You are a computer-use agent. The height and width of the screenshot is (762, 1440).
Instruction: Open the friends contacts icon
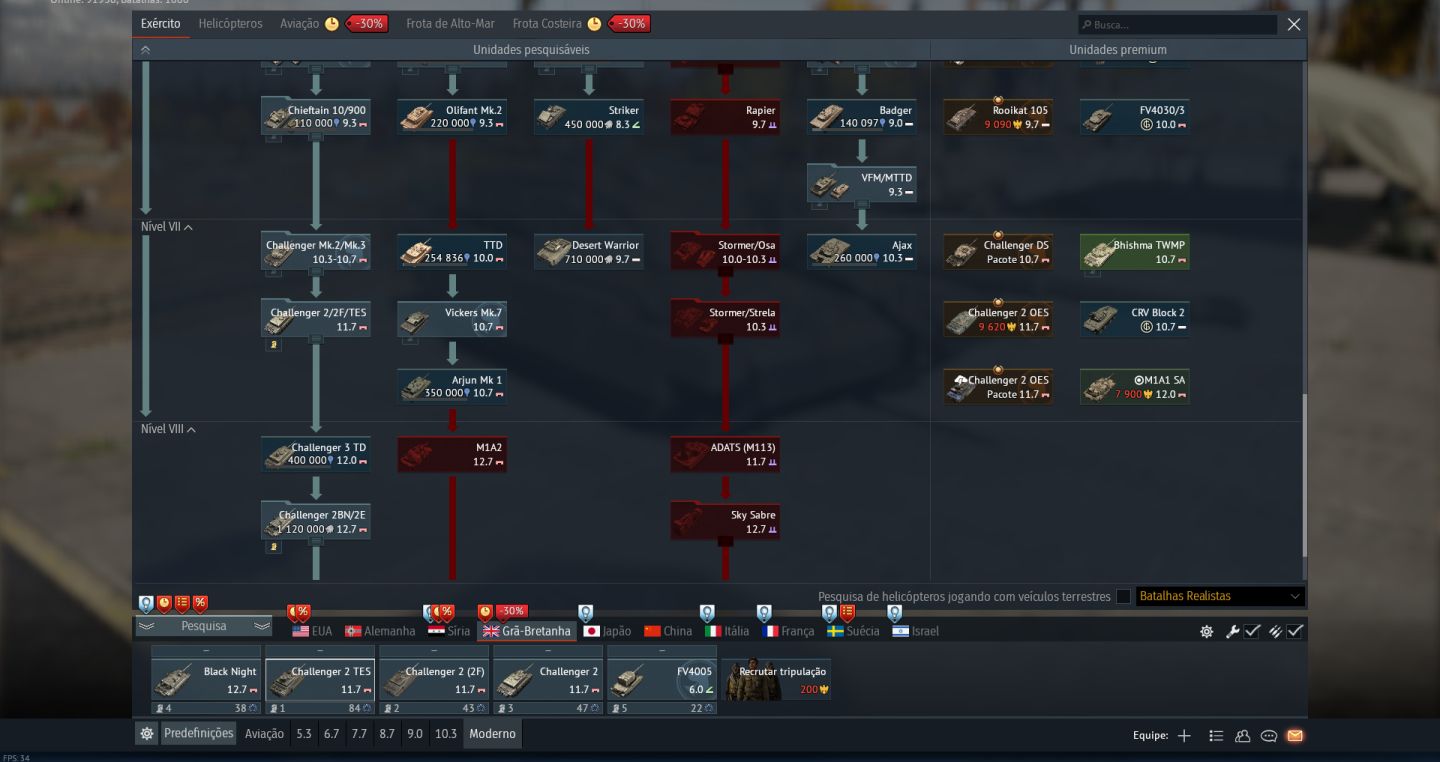point(1243,736)
